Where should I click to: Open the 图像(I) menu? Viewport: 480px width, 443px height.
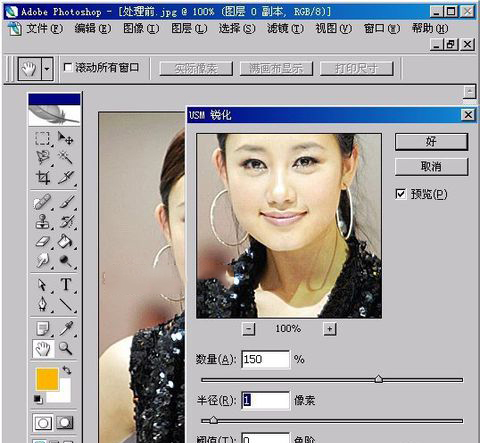click(x=141, y=29)
